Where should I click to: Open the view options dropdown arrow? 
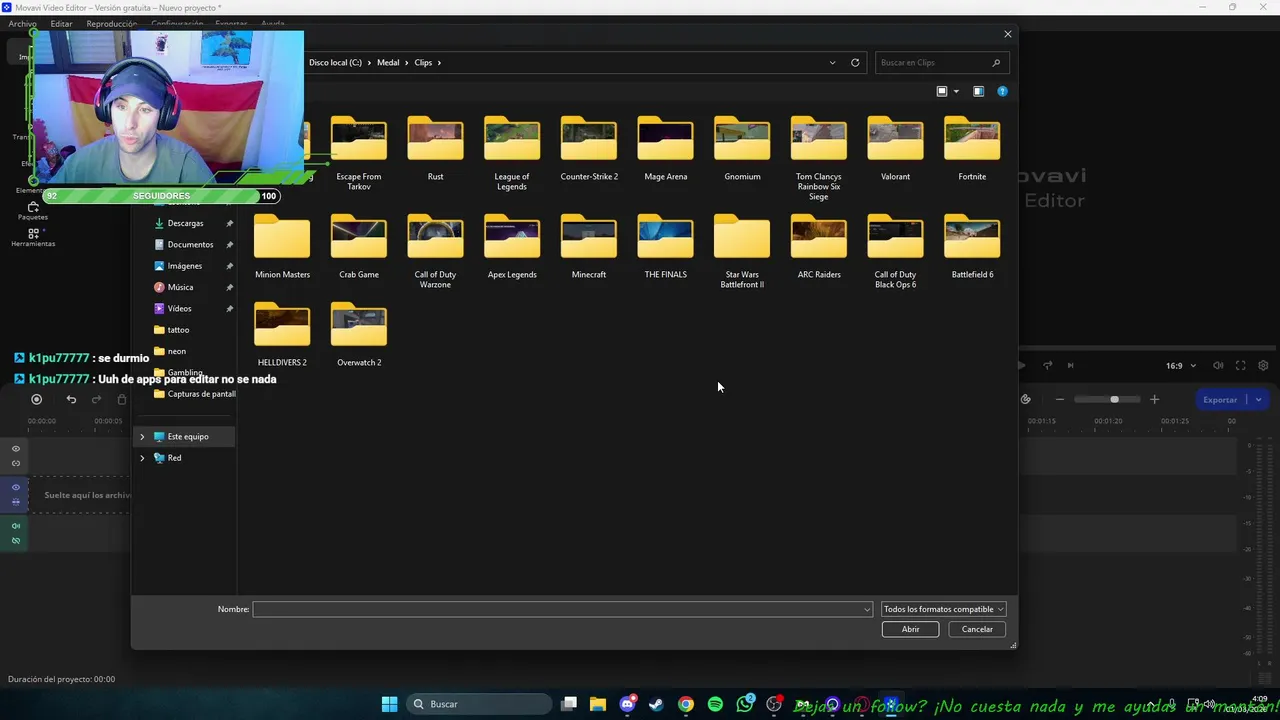(956, 91)
